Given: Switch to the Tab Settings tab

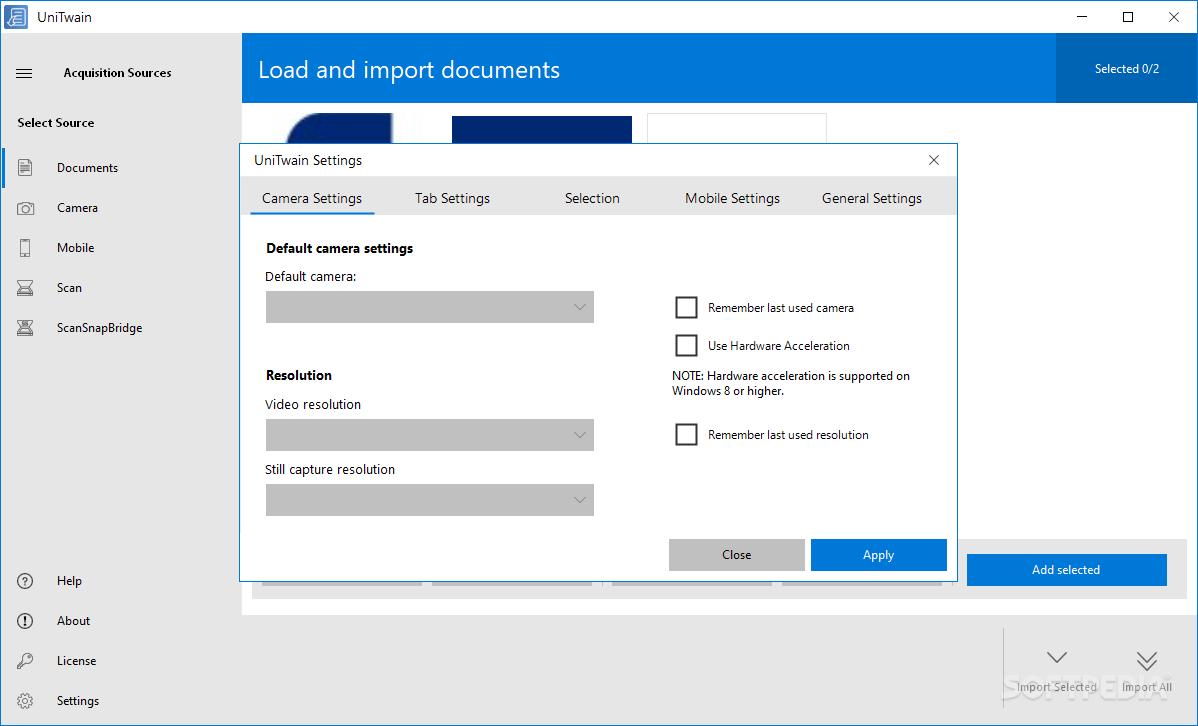Looking at the screenshot, I should pos(452,198).
